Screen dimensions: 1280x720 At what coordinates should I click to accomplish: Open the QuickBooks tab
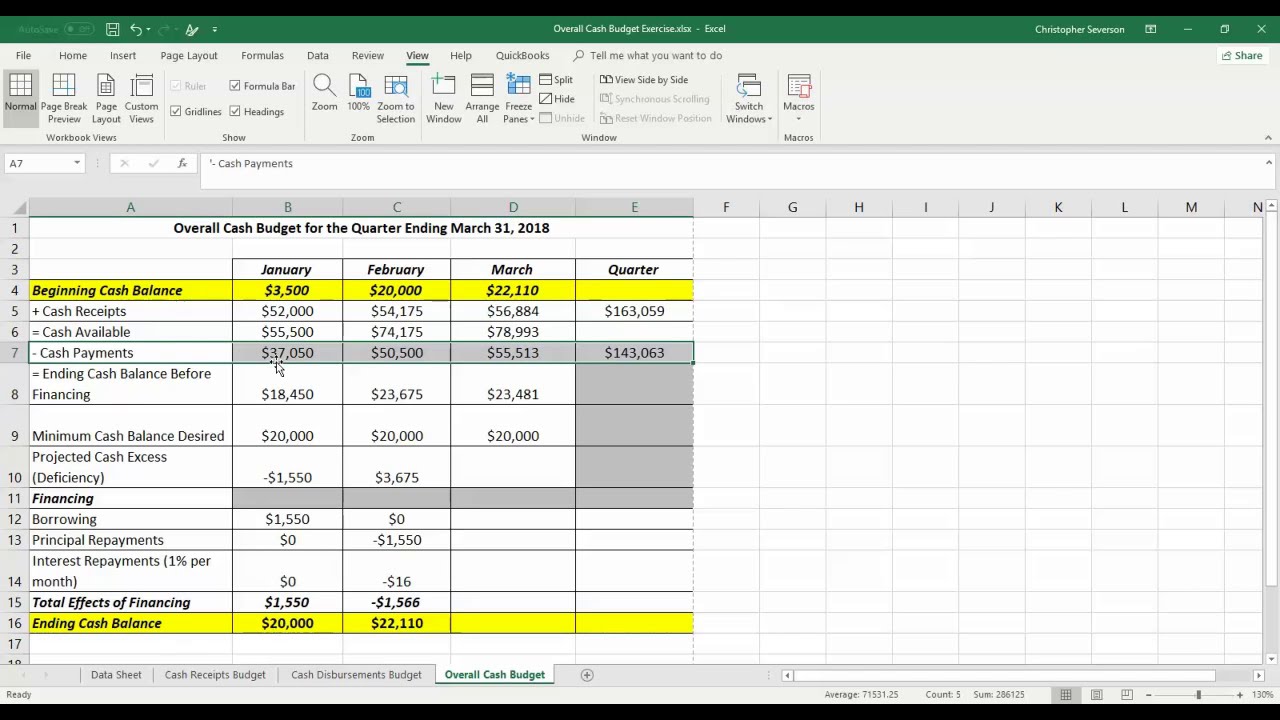pyautogui.click(x=522, y=56)
